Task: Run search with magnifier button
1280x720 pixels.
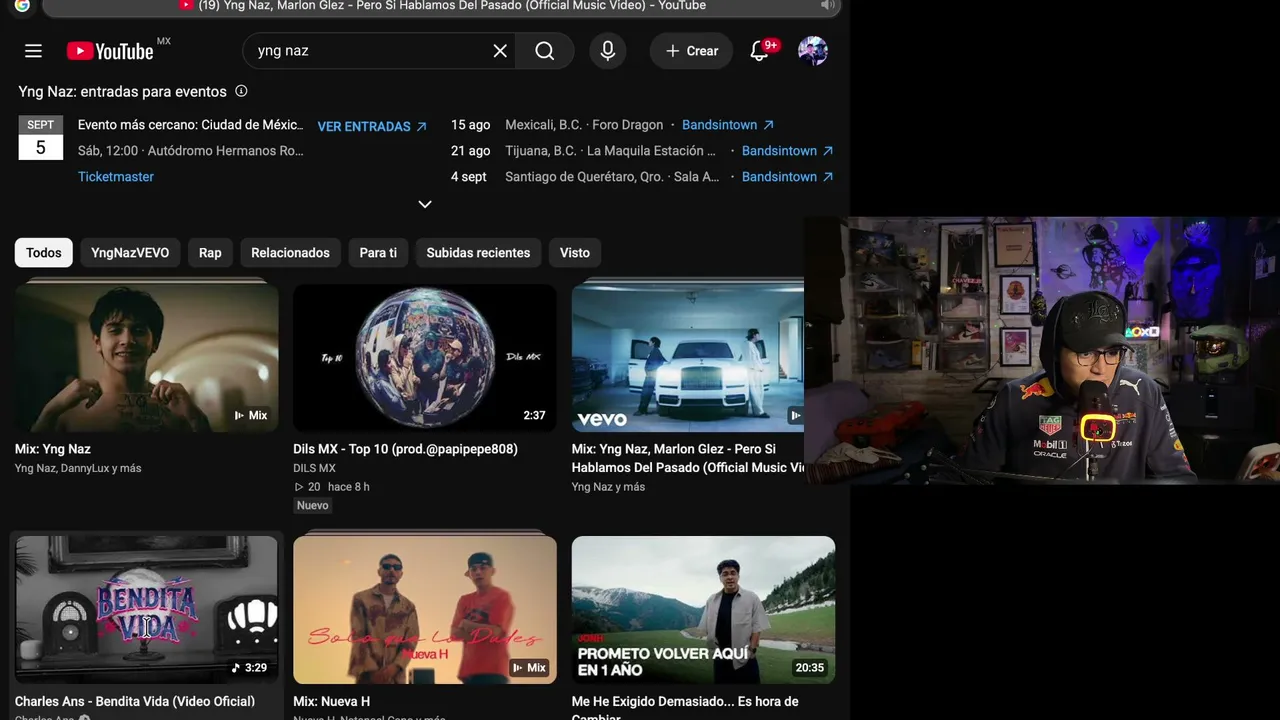Action: tap(545, 51)
